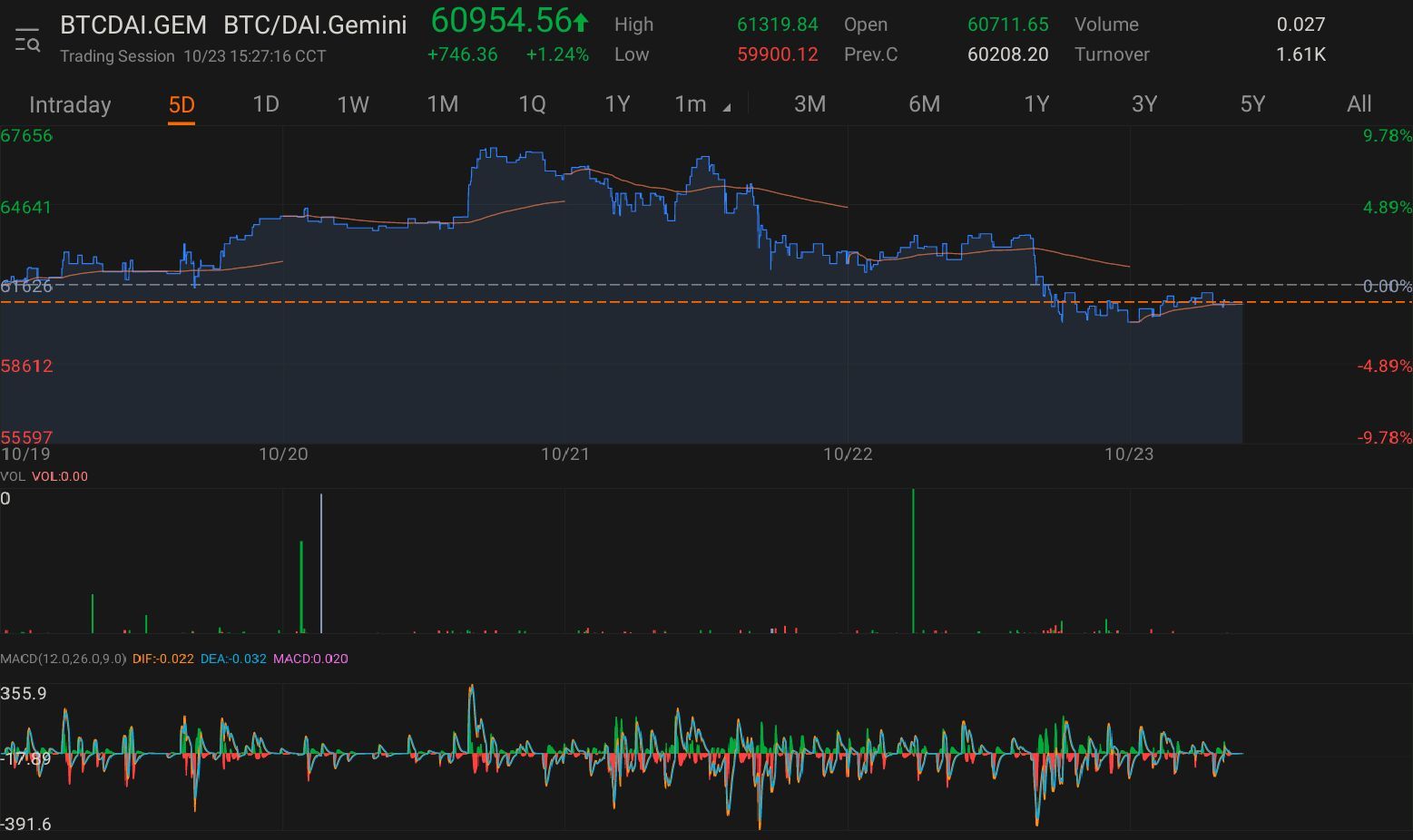The width and height of the screenshot is (1413, 840).
Task: Click the percent change +1.24%
Action: click(557, 54)
